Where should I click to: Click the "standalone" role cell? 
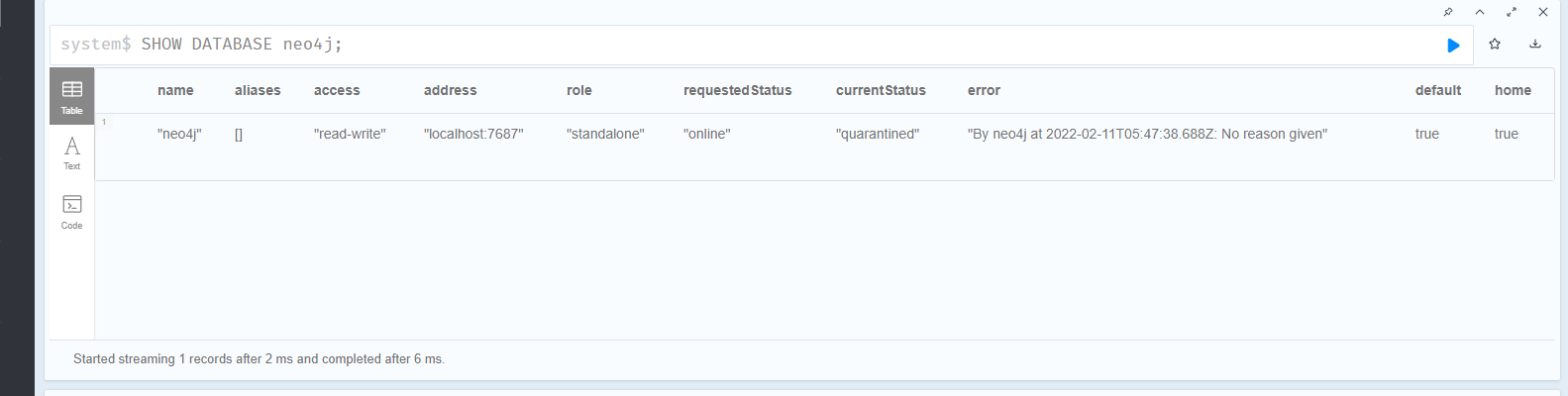(x=605, y=134)
